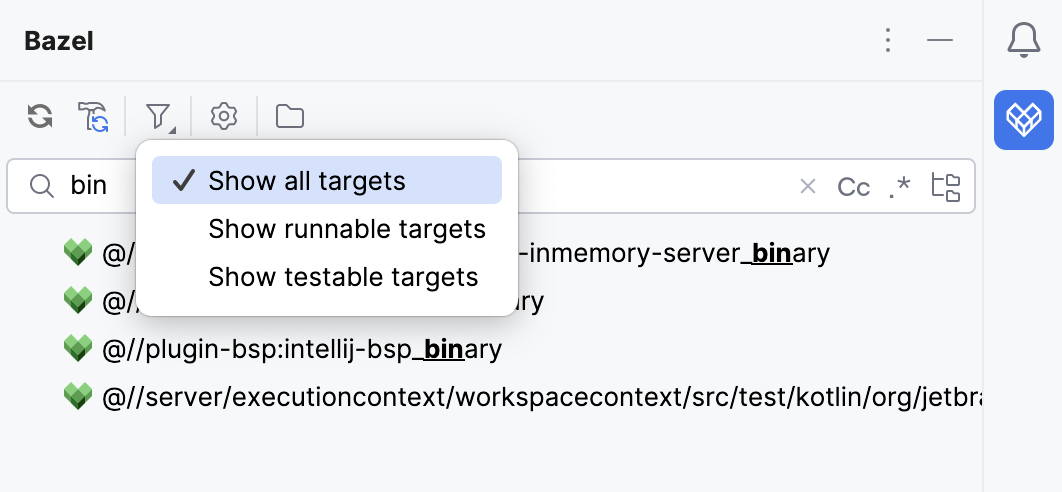Screen dimensions: 1062x492
Task: Open the Bazel settings gear
Action: (224, 117)
